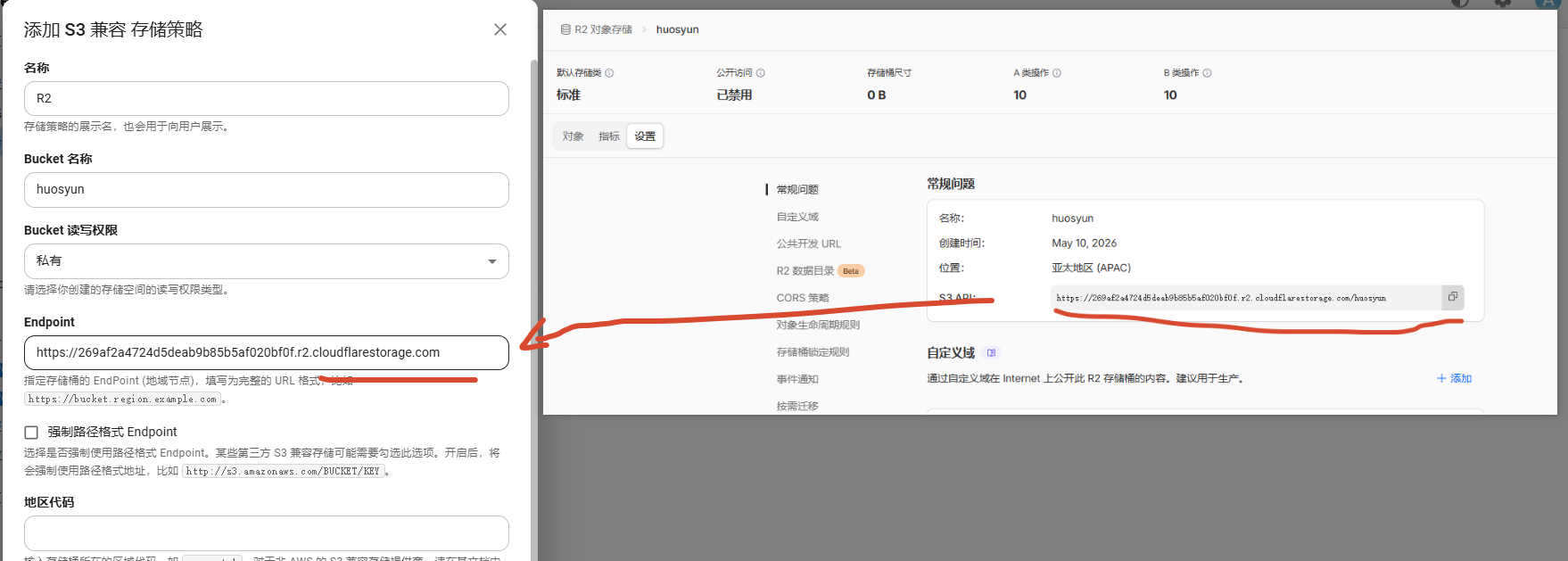Select the 设置 tab
The image size is (1568, 561).
coord(645,136)
